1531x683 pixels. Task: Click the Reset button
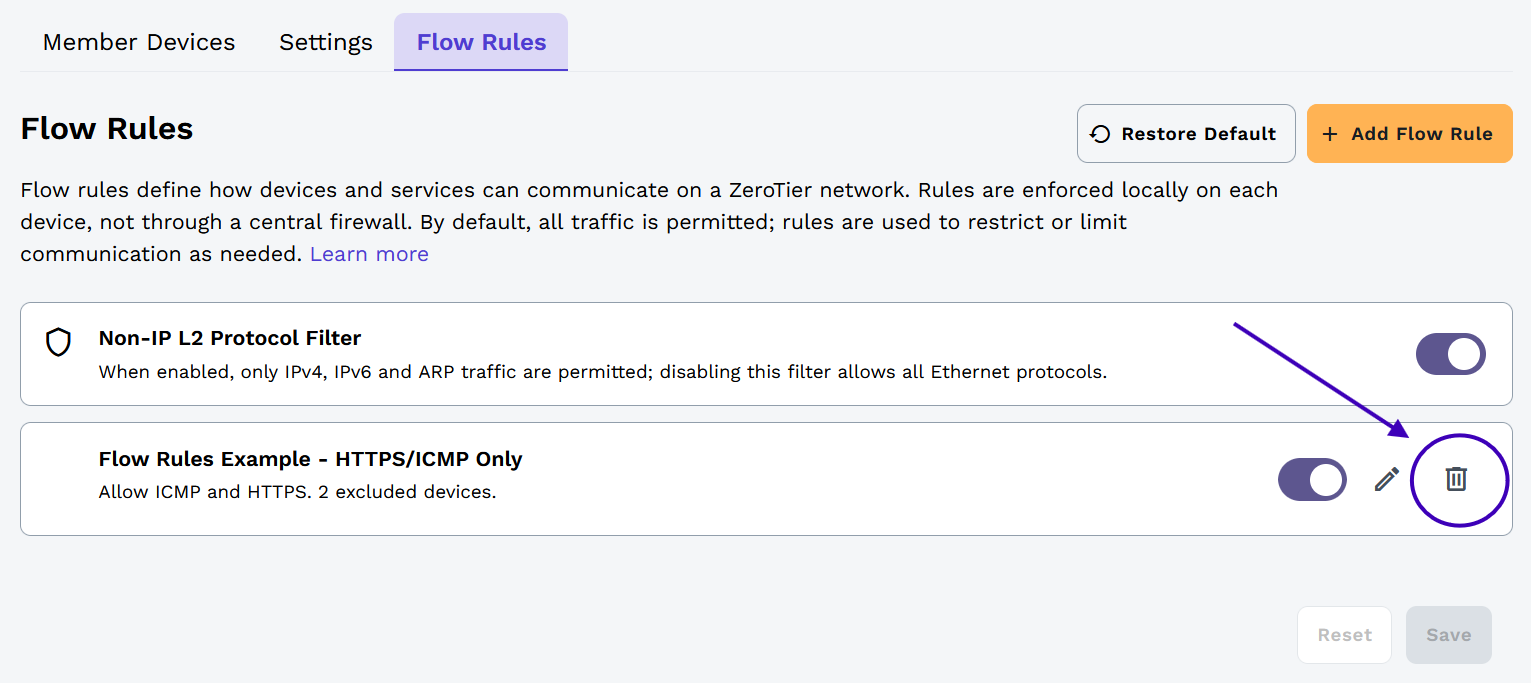(1344, 634)
